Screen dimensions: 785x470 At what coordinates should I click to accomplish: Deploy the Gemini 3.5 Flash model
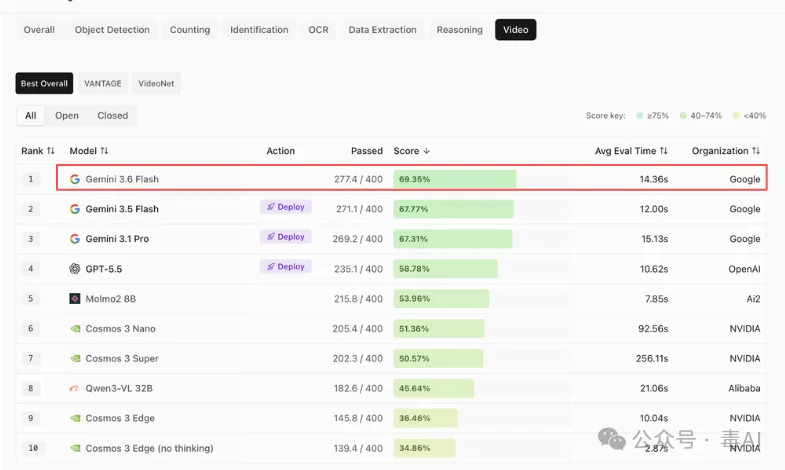point(285,207)
